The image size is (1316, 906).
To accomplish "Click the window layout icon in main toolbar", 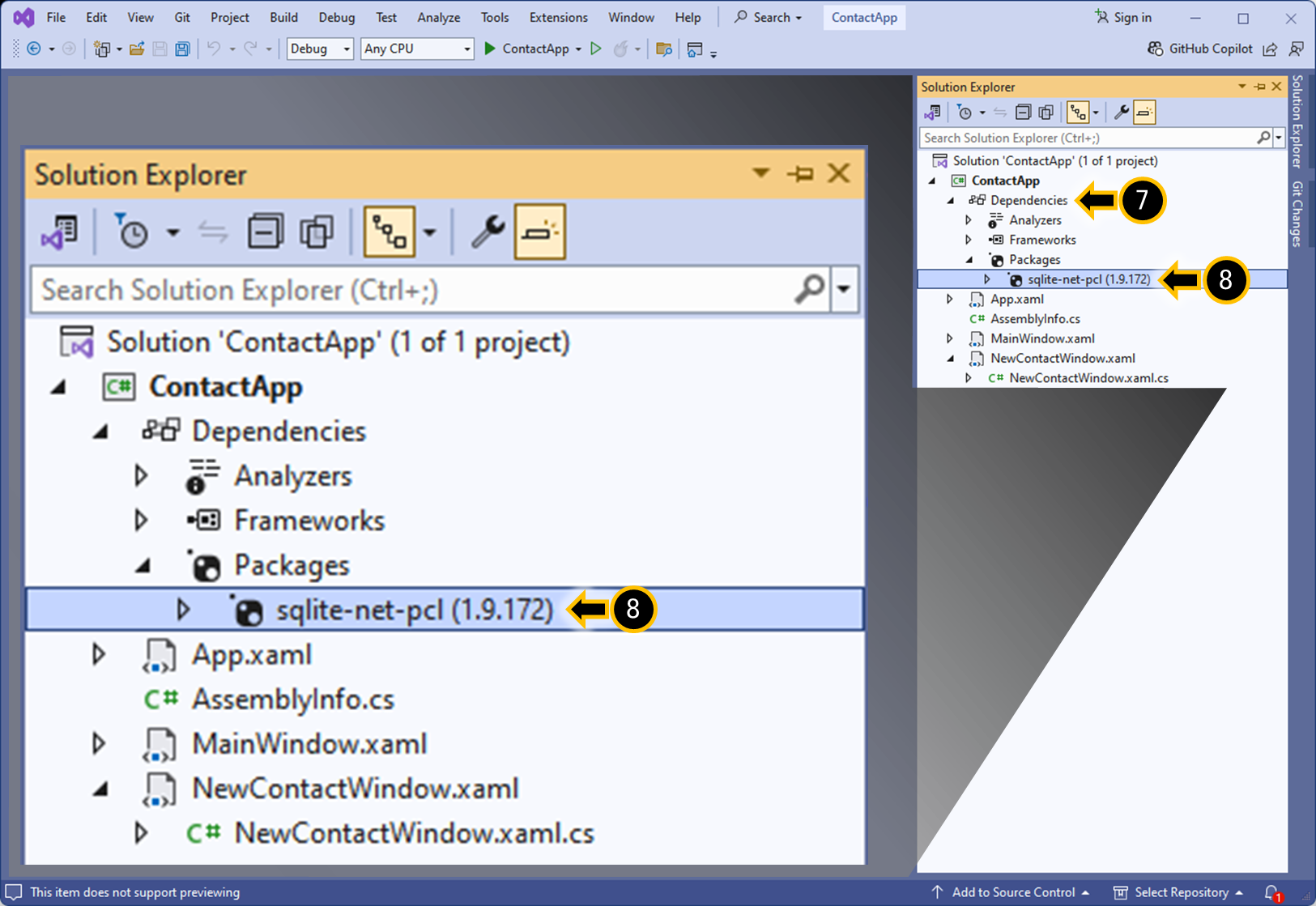I will point(695,49).
